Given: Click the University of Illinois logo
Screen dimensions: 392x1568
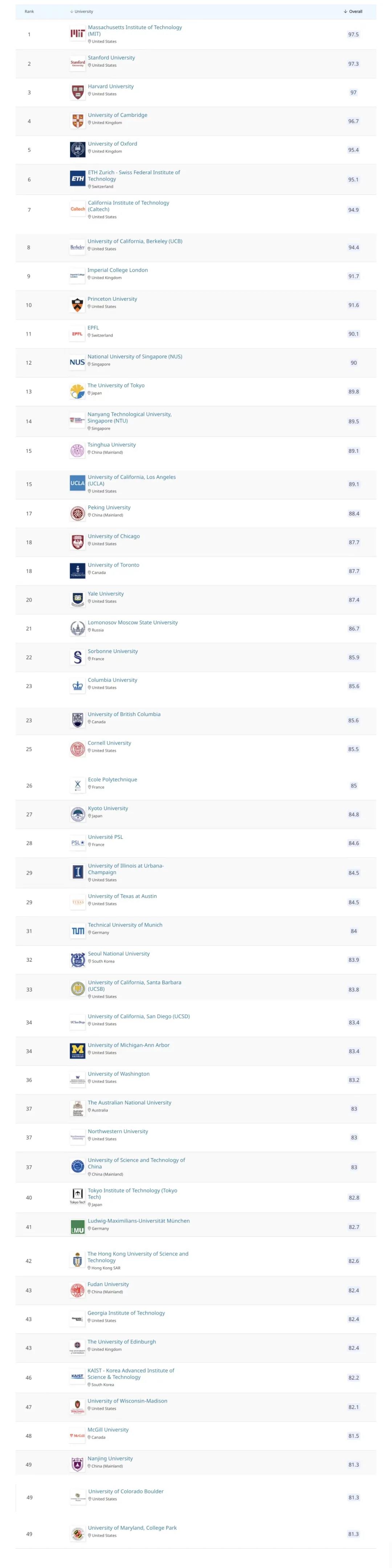Looking at the screenshot, I should (x=77, y=872).
